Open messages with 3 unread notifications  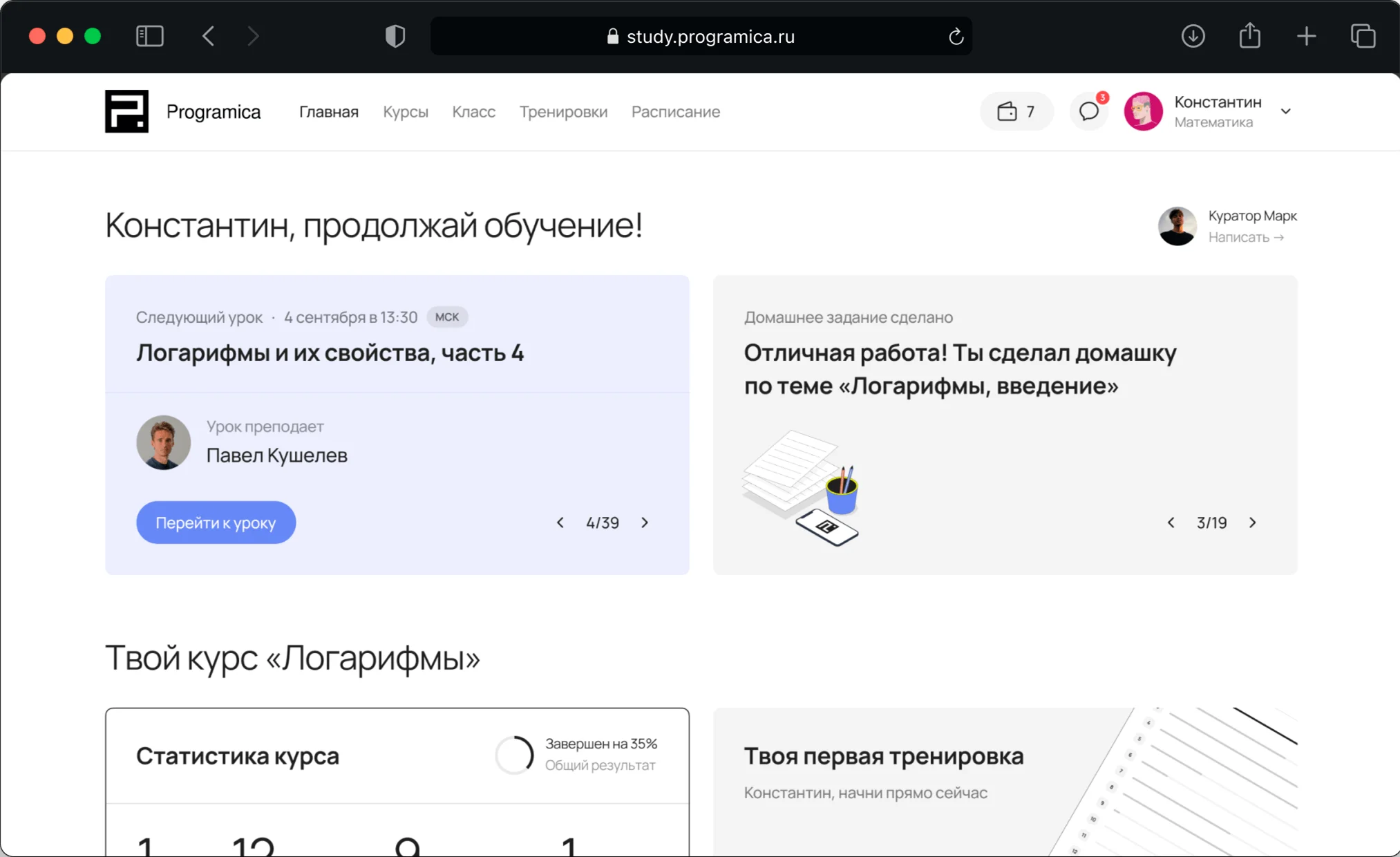pos(1088,111)
